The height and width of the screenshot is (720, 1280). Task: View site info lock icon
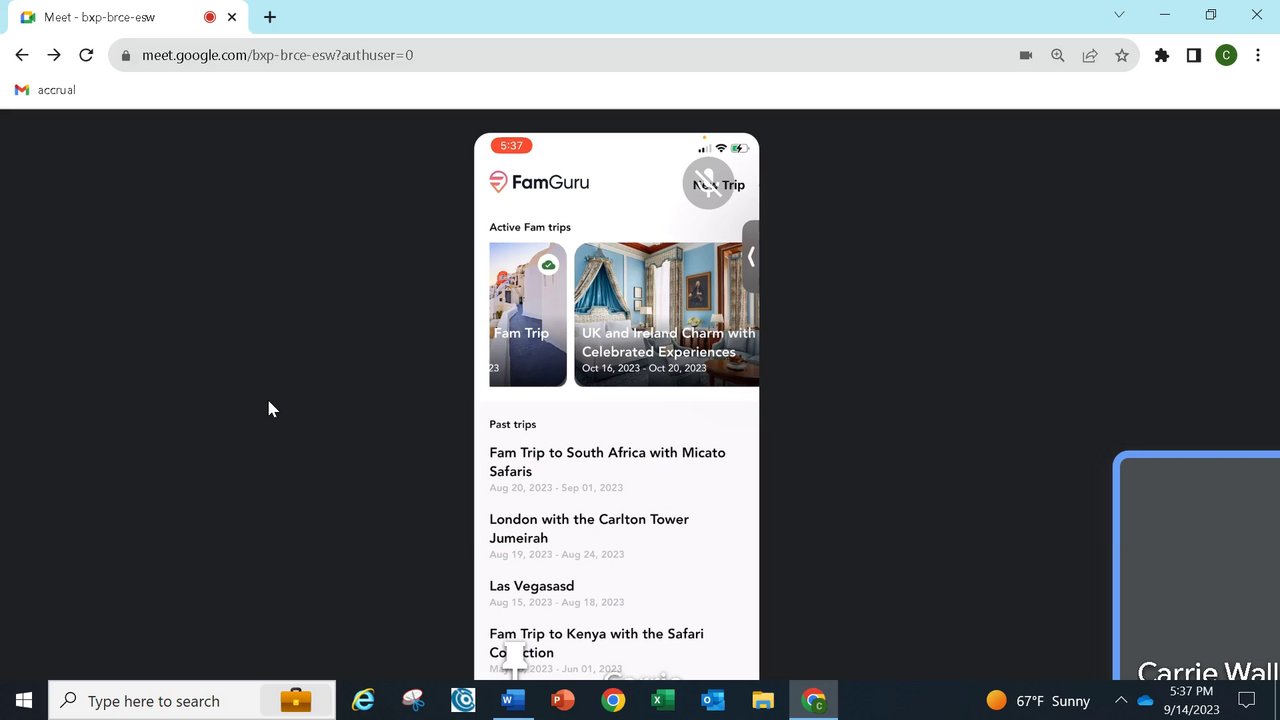tap(125, 56)
